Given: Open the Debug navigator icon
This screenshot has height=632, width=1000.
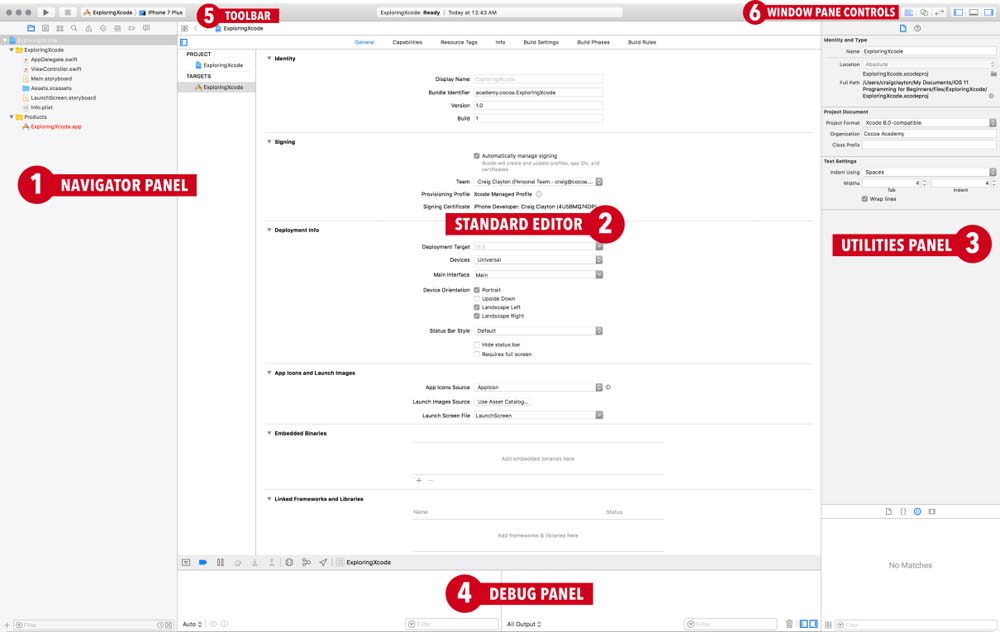Looking at the screenshot, I should coord(117,28).
